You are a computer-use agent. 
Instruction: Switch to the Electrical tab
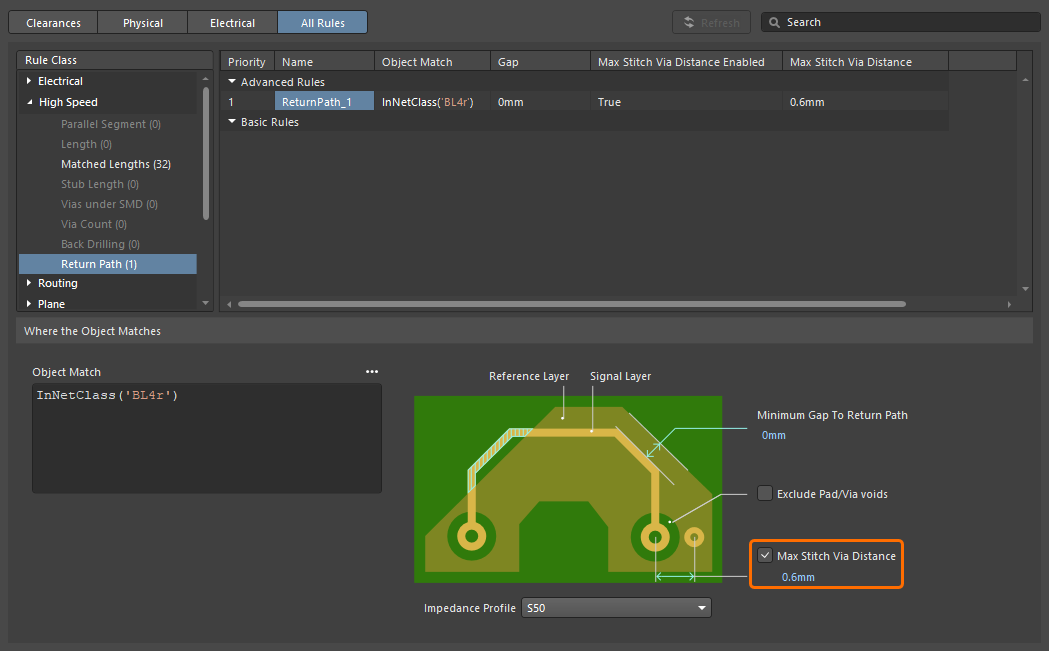point(232,22)
